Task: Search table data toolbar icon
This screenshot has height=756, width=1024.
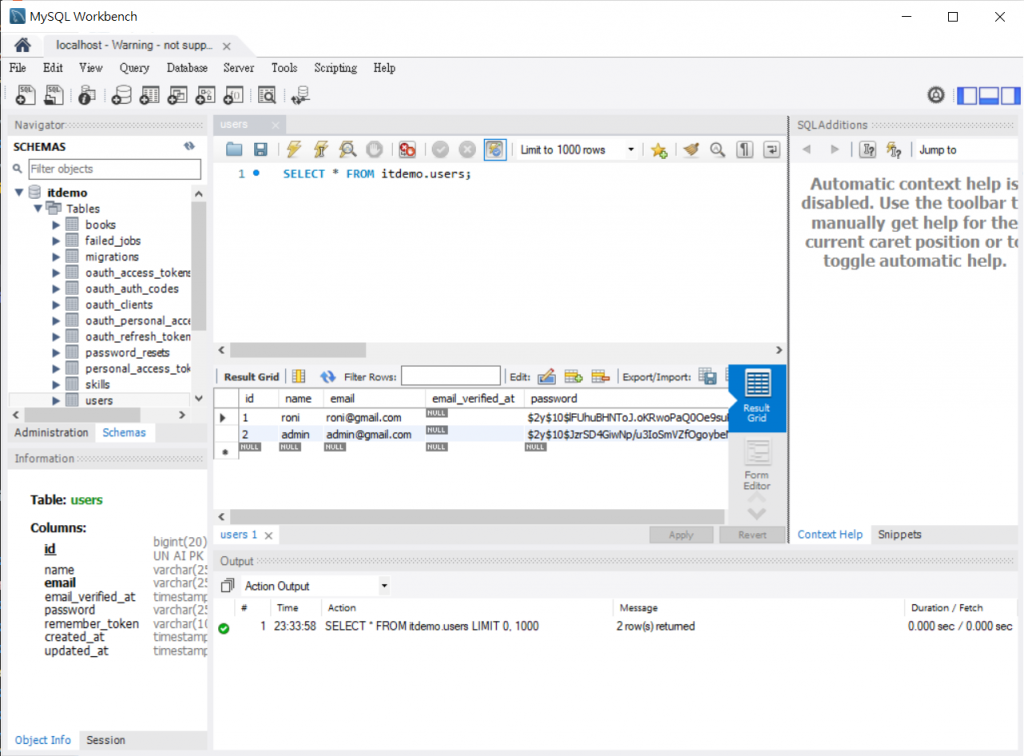Action: point(267,95)
